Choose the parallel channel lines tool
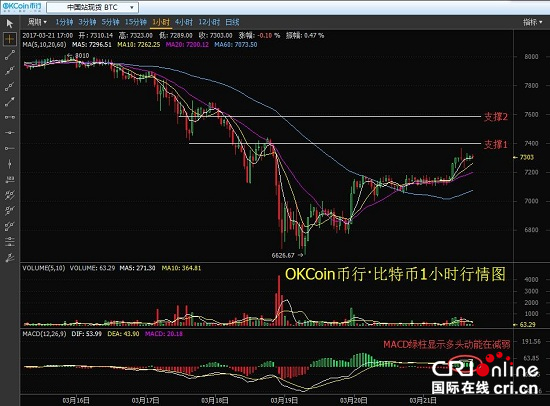Image resolution: width=550 pixels, height=406 pixels. 9,195
